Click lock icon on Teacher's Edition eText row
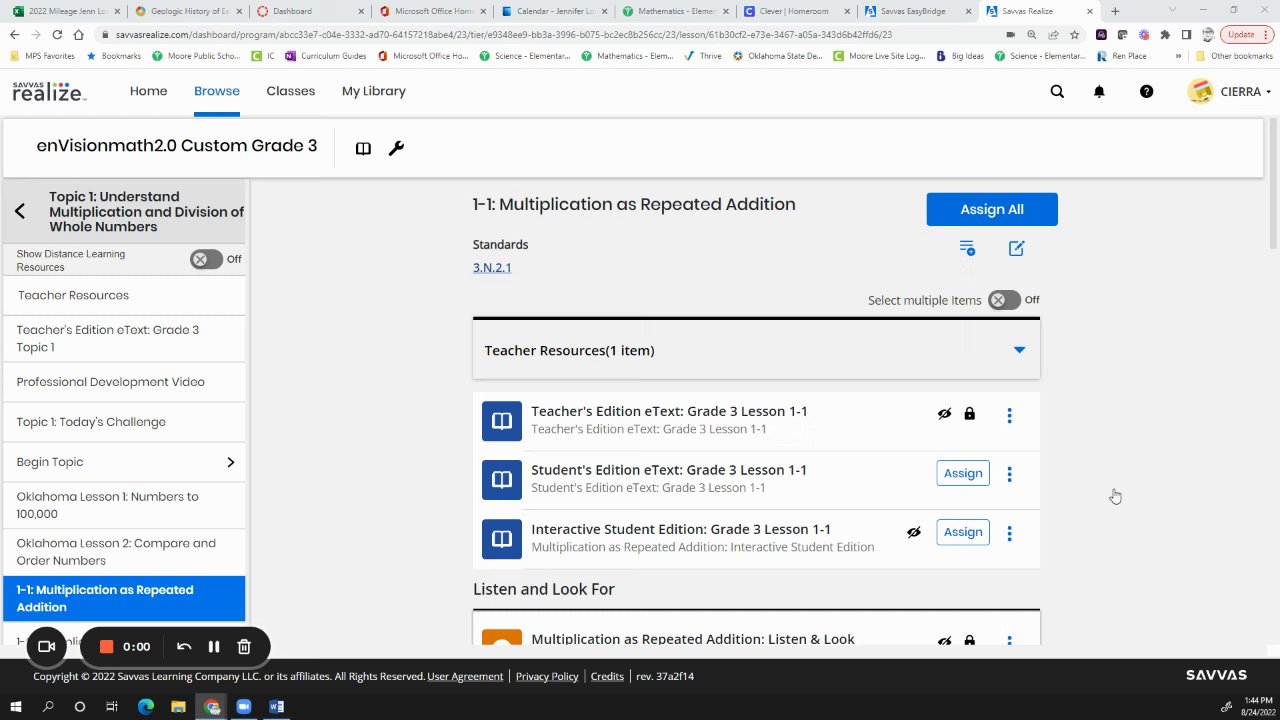 pos(969,413)
